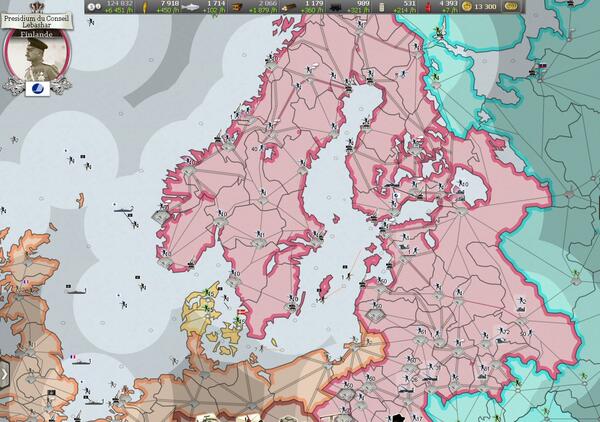This screenshot has width=600, height=422.
Task: Click the 1 714 fish amount
Action: coord(216,3)
